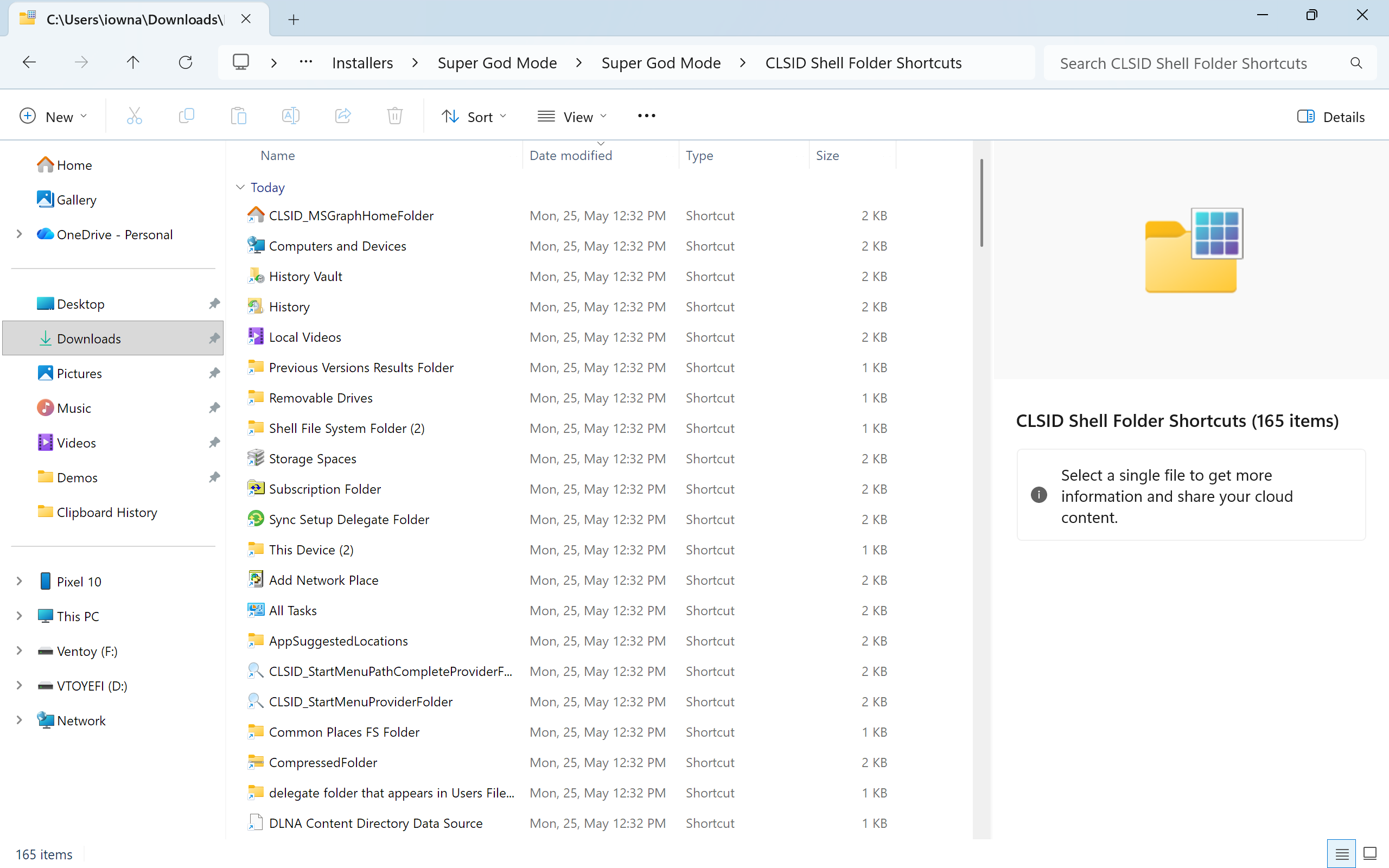This screenshot has height=868, width=1389.
Task: Sort by the Date modified column header
Action: (x=571, y=155)
